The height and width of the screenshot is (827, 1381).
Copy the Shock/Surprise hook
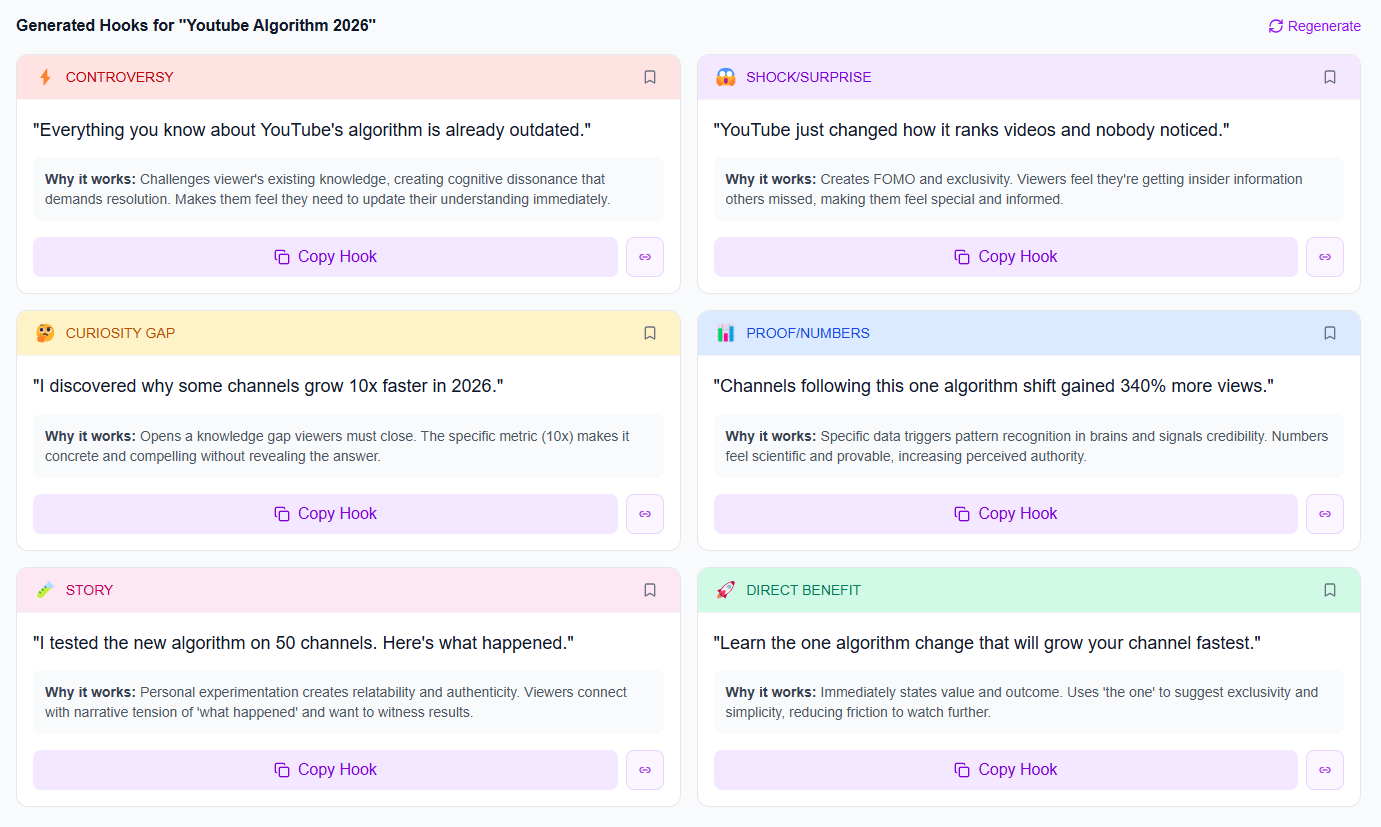[1005, 257]
